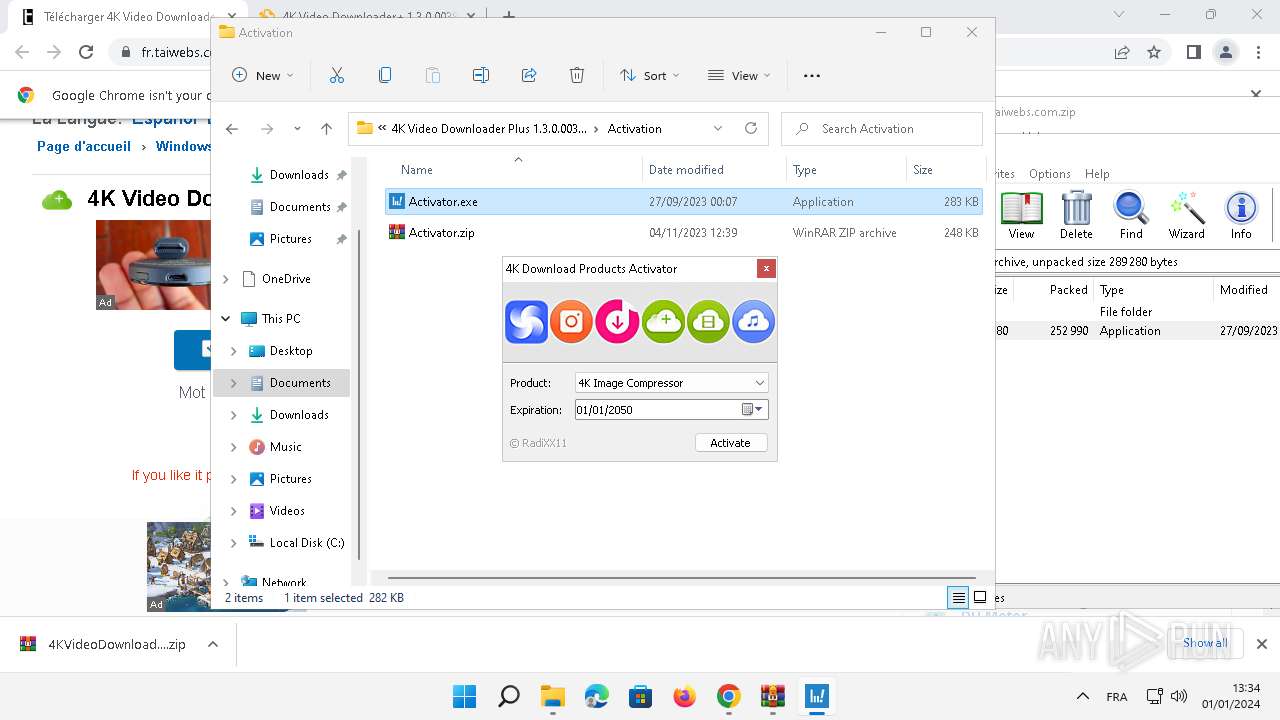1280x720 pixels.
Task: Select the green cloud film-strip product icon
Action: [708, 322]
